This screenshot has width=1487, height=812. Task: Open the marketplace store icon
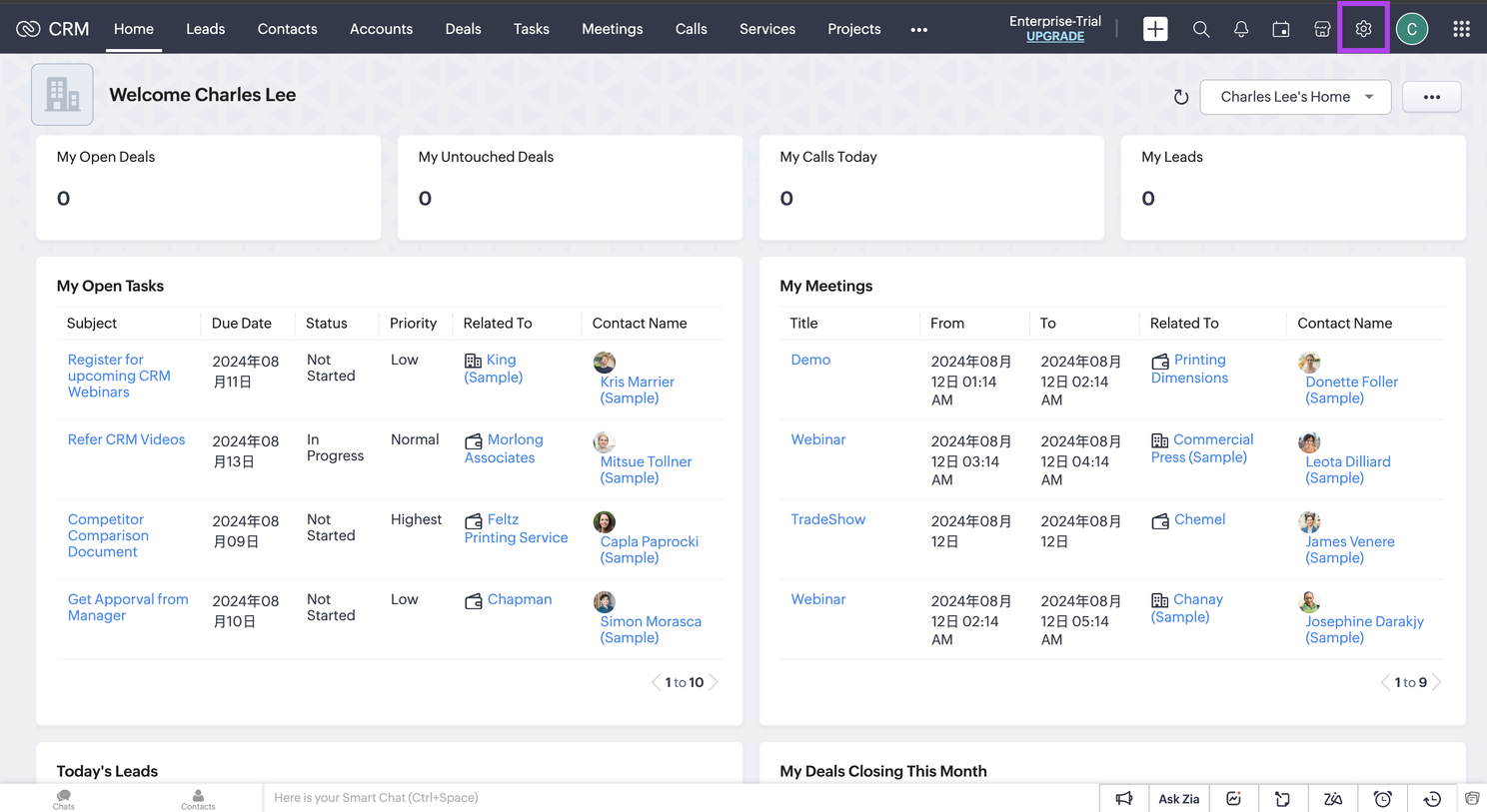(1322, 30)
